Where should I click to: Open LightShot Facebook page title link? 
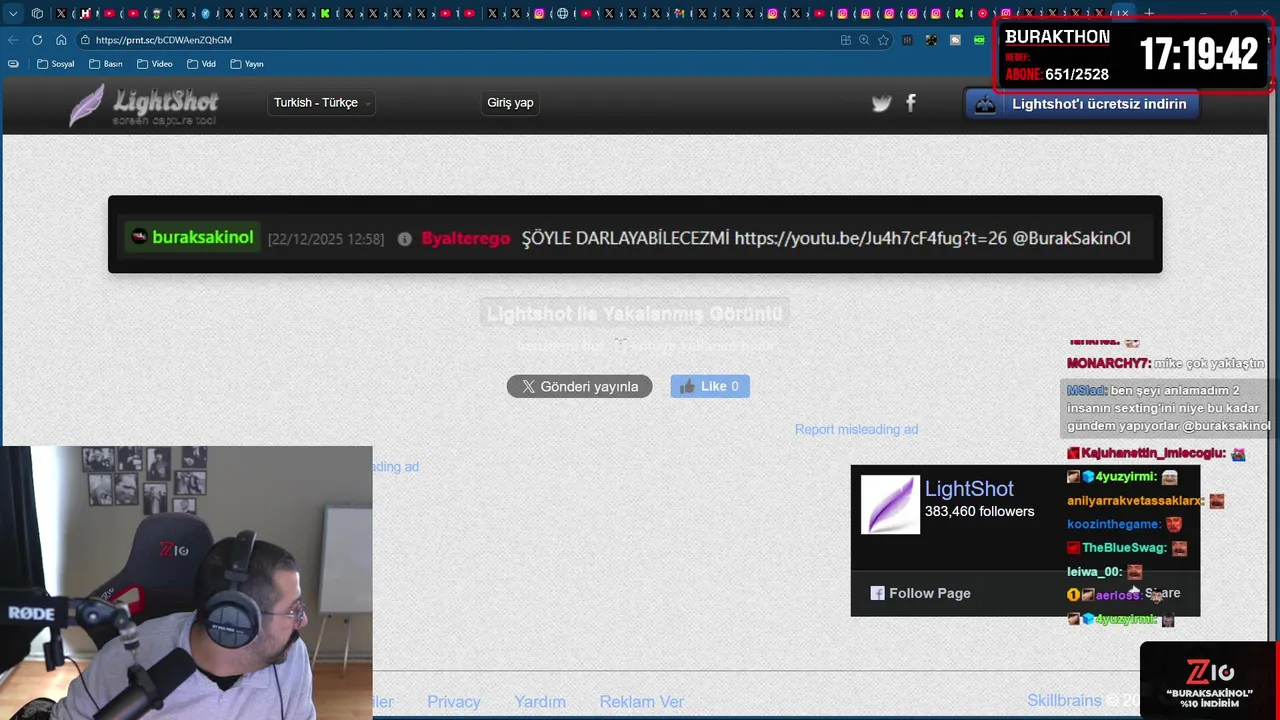coord(969,488)
